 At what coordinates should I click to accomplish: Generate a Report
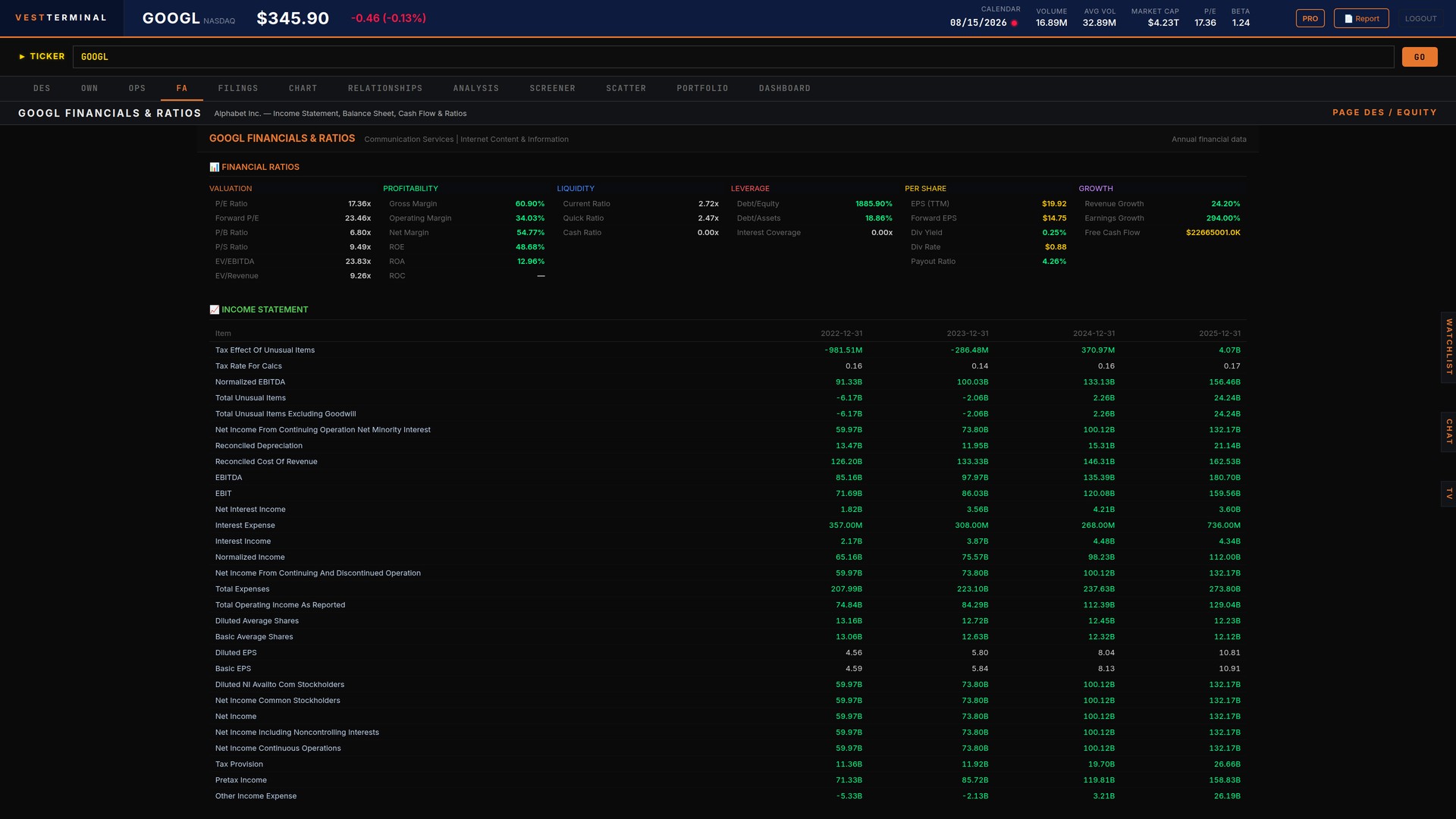coord(1361,18)
